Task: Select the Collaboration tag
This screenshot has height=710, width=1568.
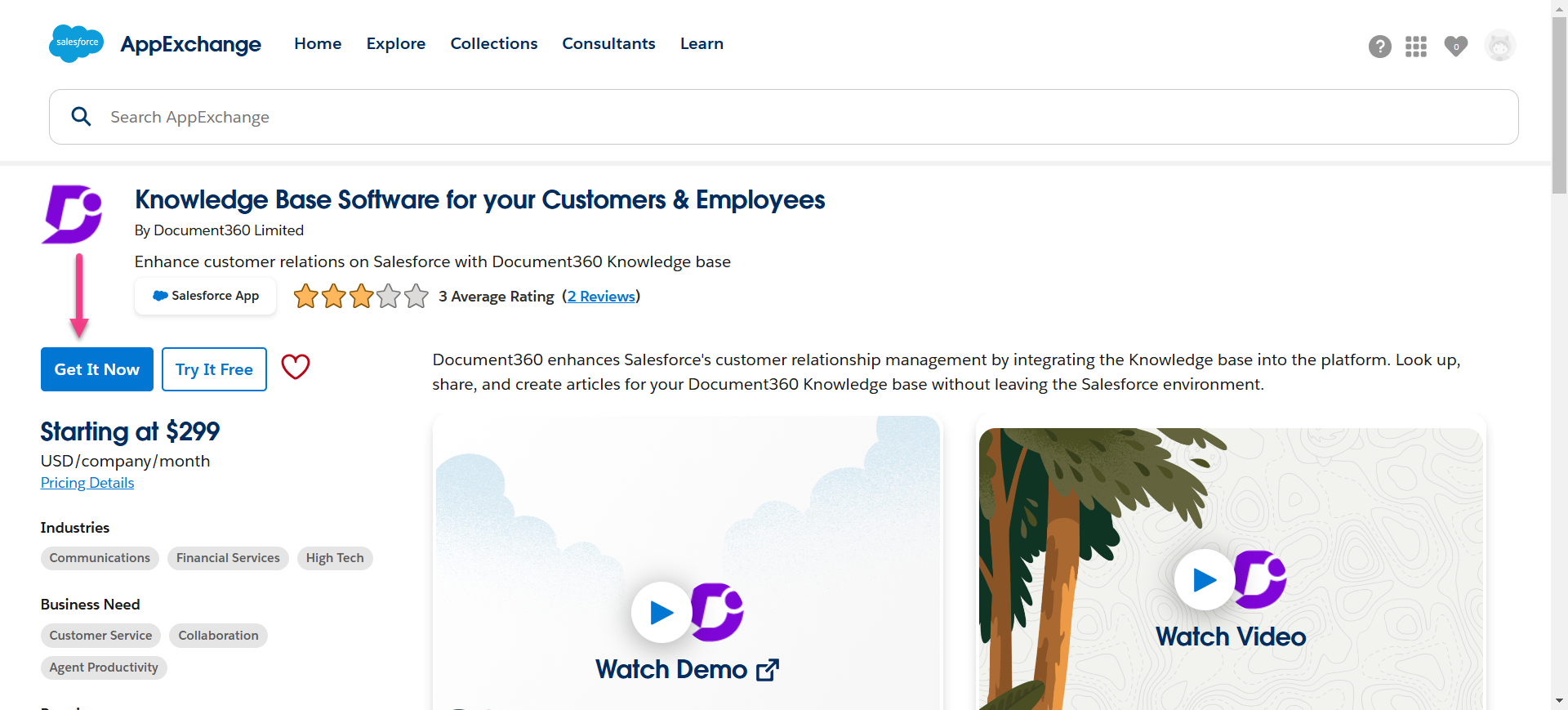Action: pos(218,636)
